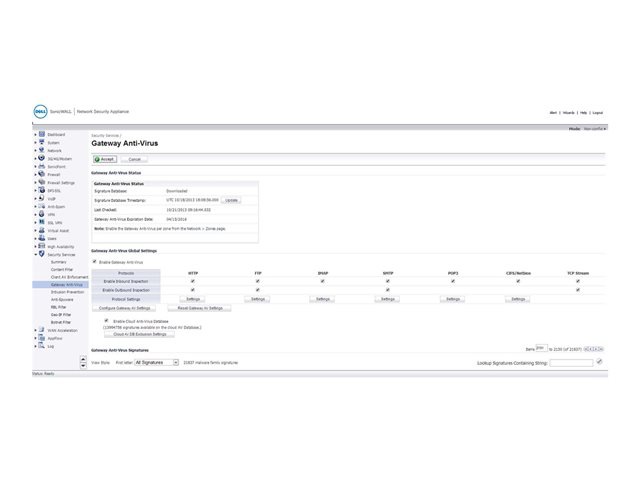Select the VoIP icon
Image resolution: width=640 pixels, height=480 pixels.
coord(42,198)
